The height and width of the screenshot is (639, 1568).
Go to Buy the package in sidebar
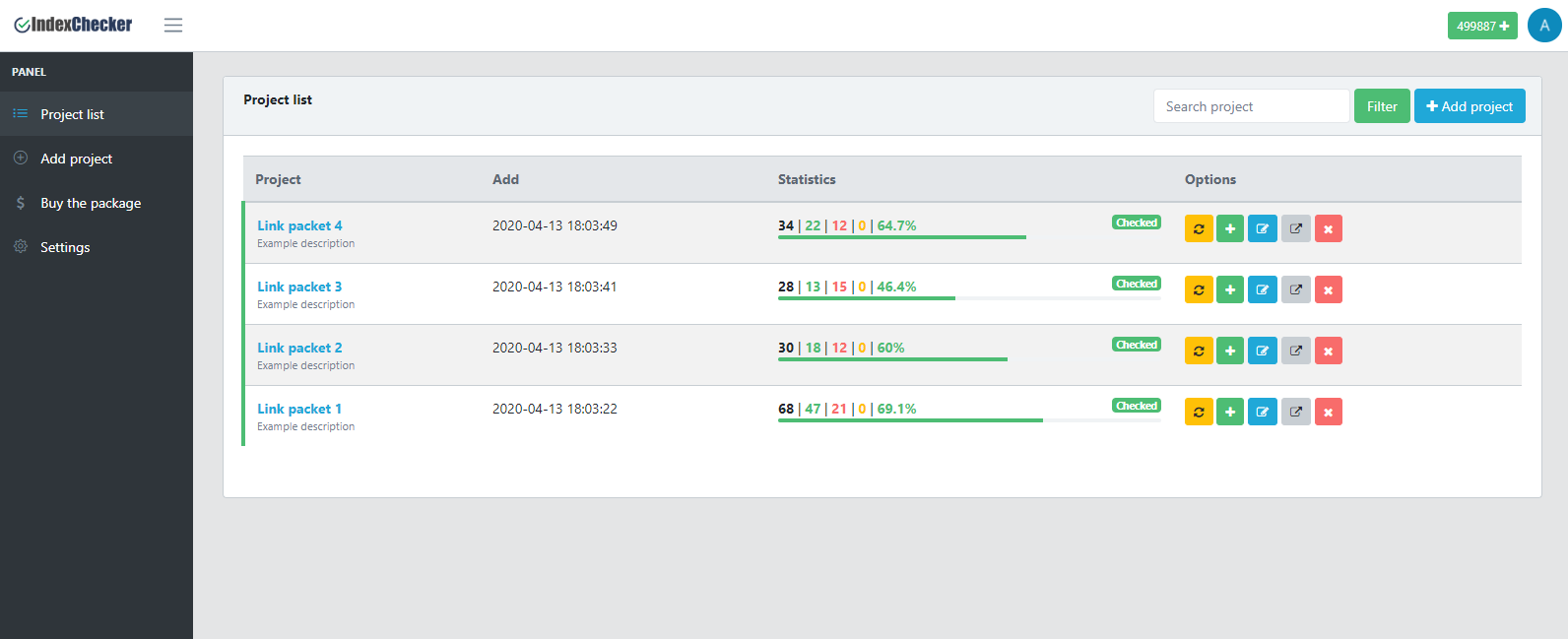click(x=91, y=203)
